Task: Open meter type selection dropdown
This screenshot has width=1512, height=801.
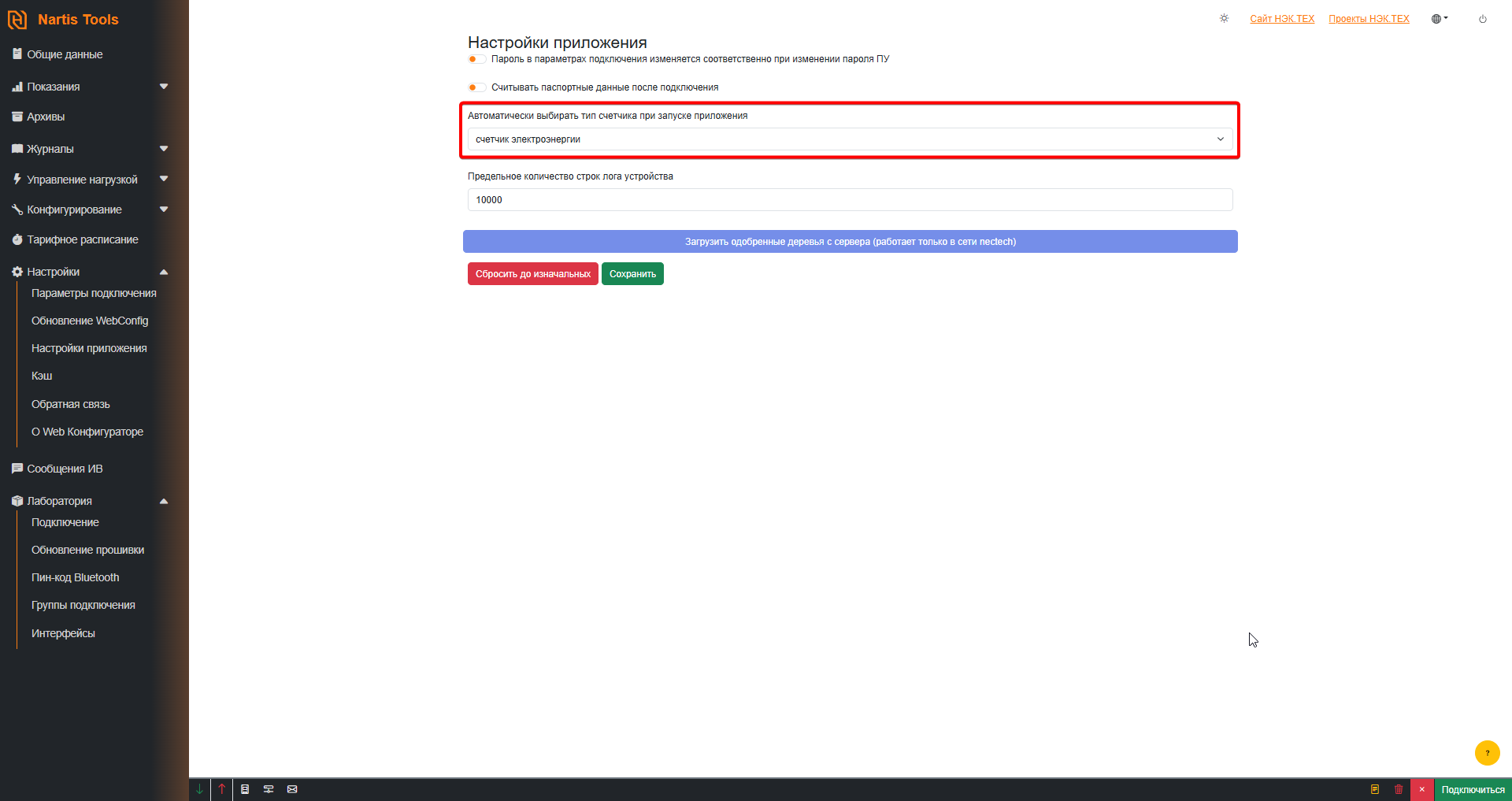Action: (848, 139)
